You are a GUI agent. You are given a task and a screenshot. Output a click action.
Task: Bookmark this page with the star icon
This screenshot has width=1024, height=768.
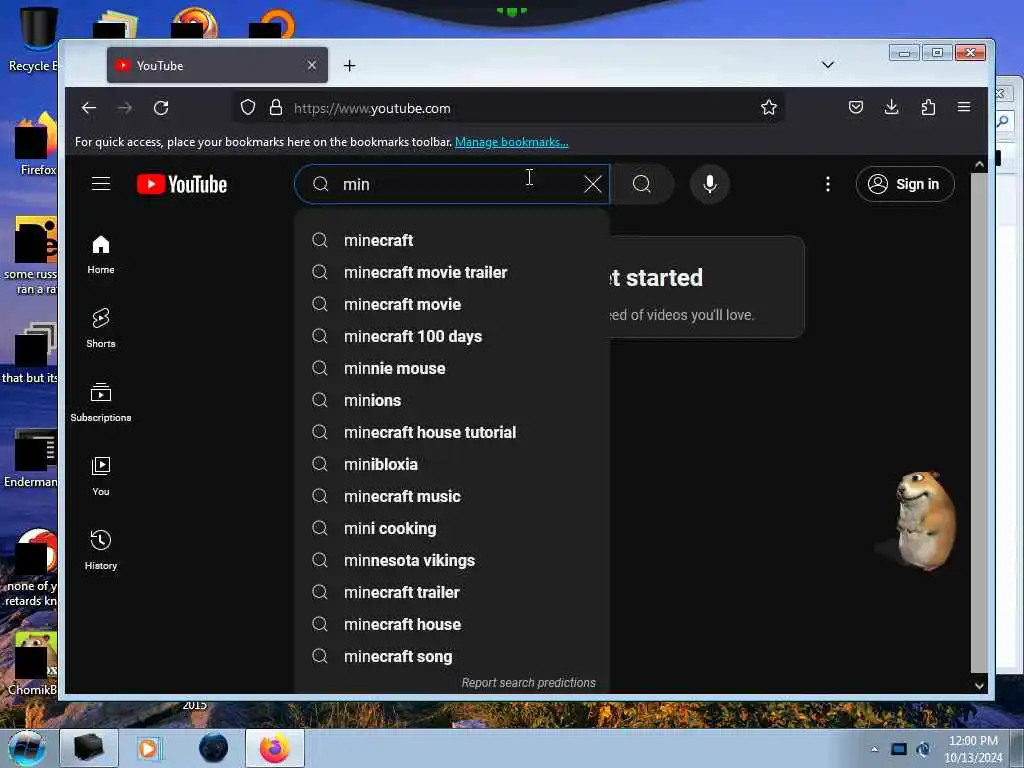(769, 107)
